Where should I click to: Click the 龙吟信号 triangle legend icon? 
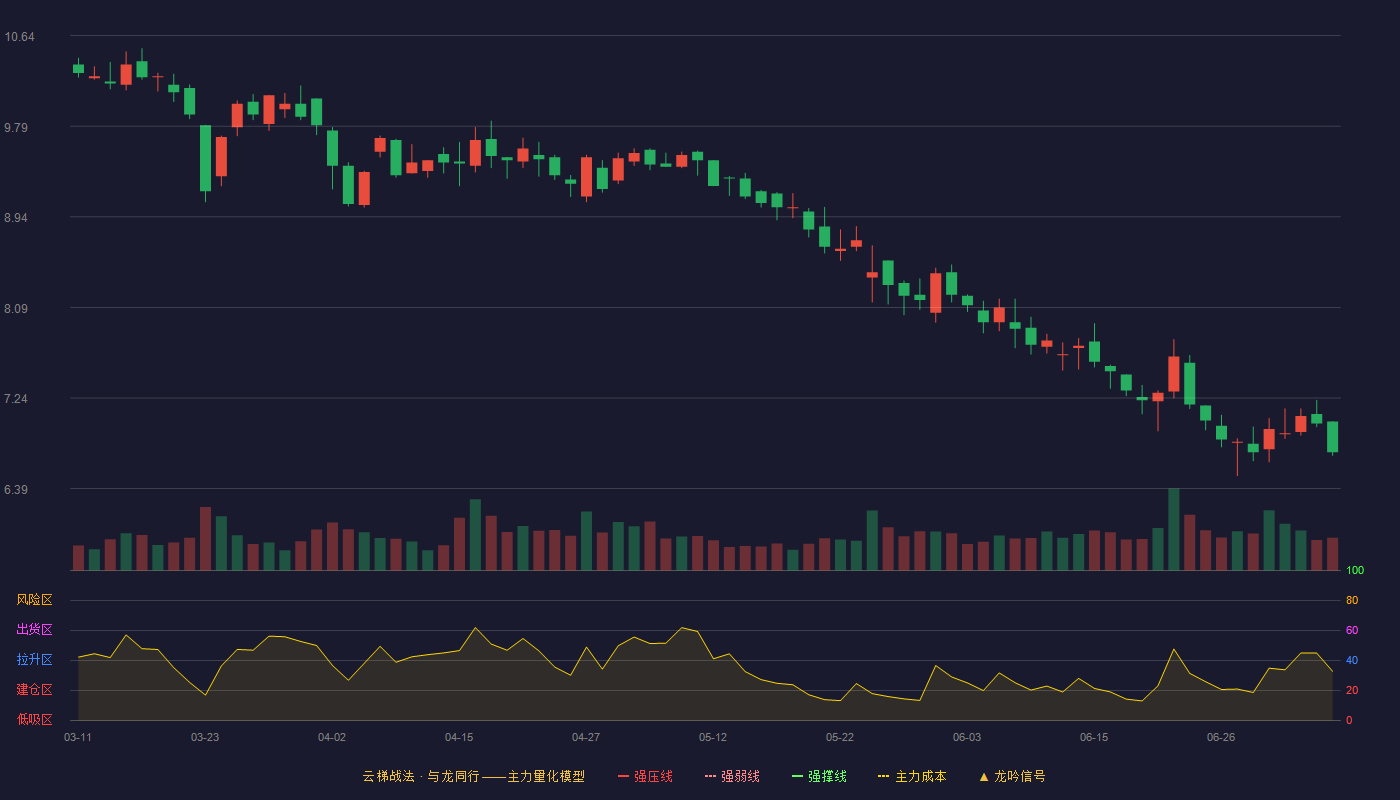(x=984, y=776)
